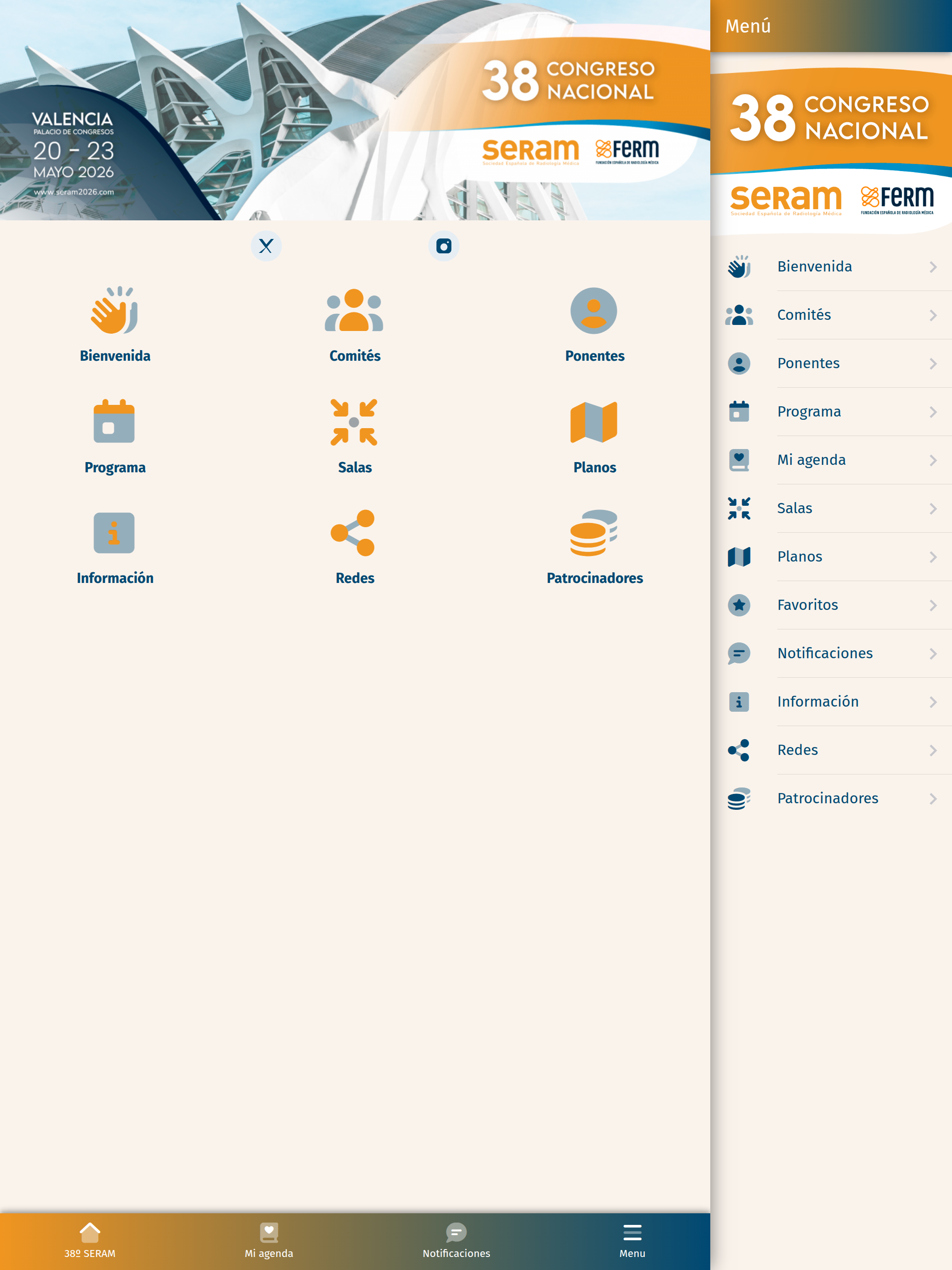Open Planos map icon in grid
The width and height of the screenshot is (952, 1270).
(x=594, y=422)
